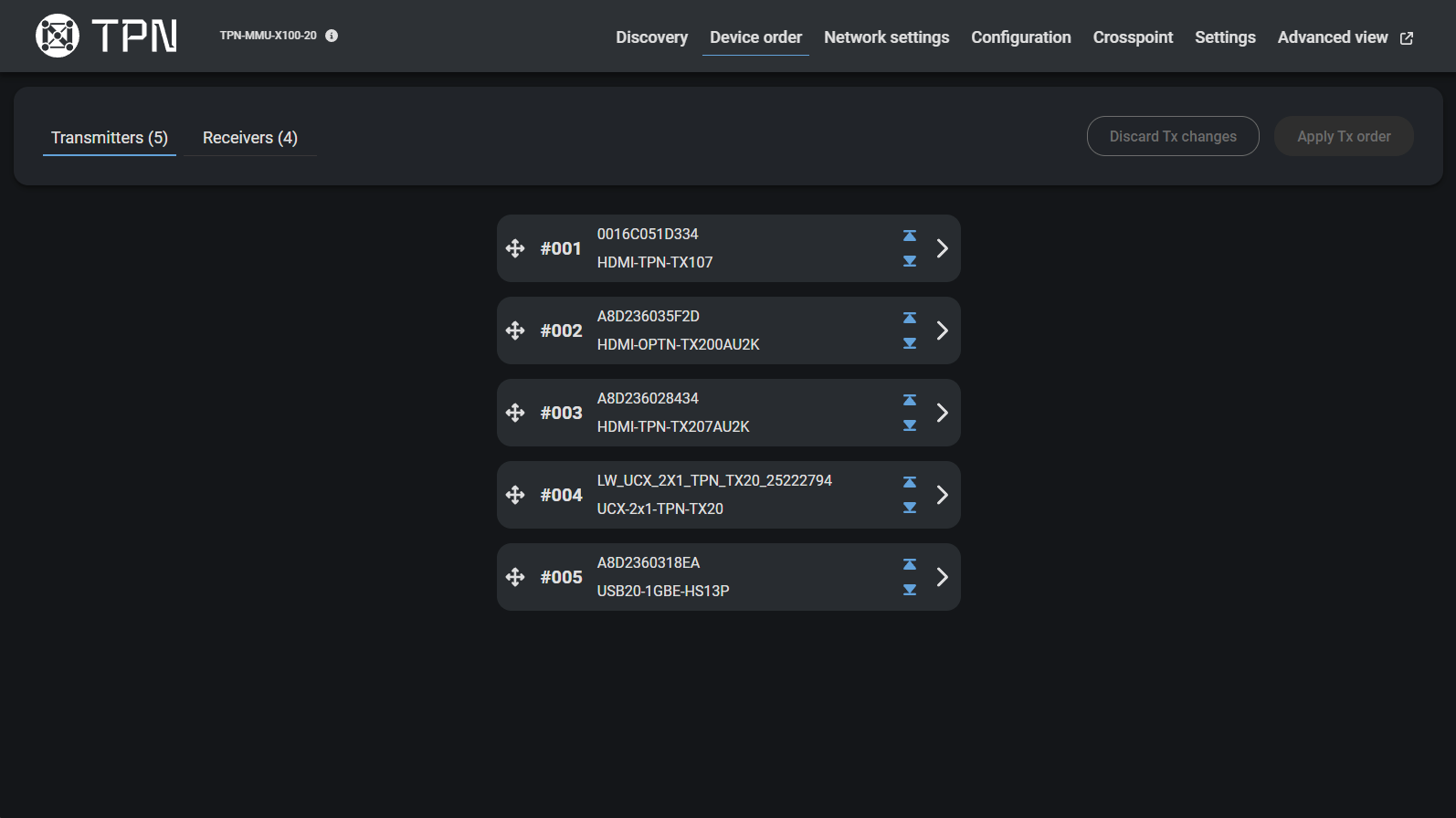Switch to the Receivers (4) tab
Image resolution: width=1456 pixels, height=818 pixels.
click(x=250, y=138)
